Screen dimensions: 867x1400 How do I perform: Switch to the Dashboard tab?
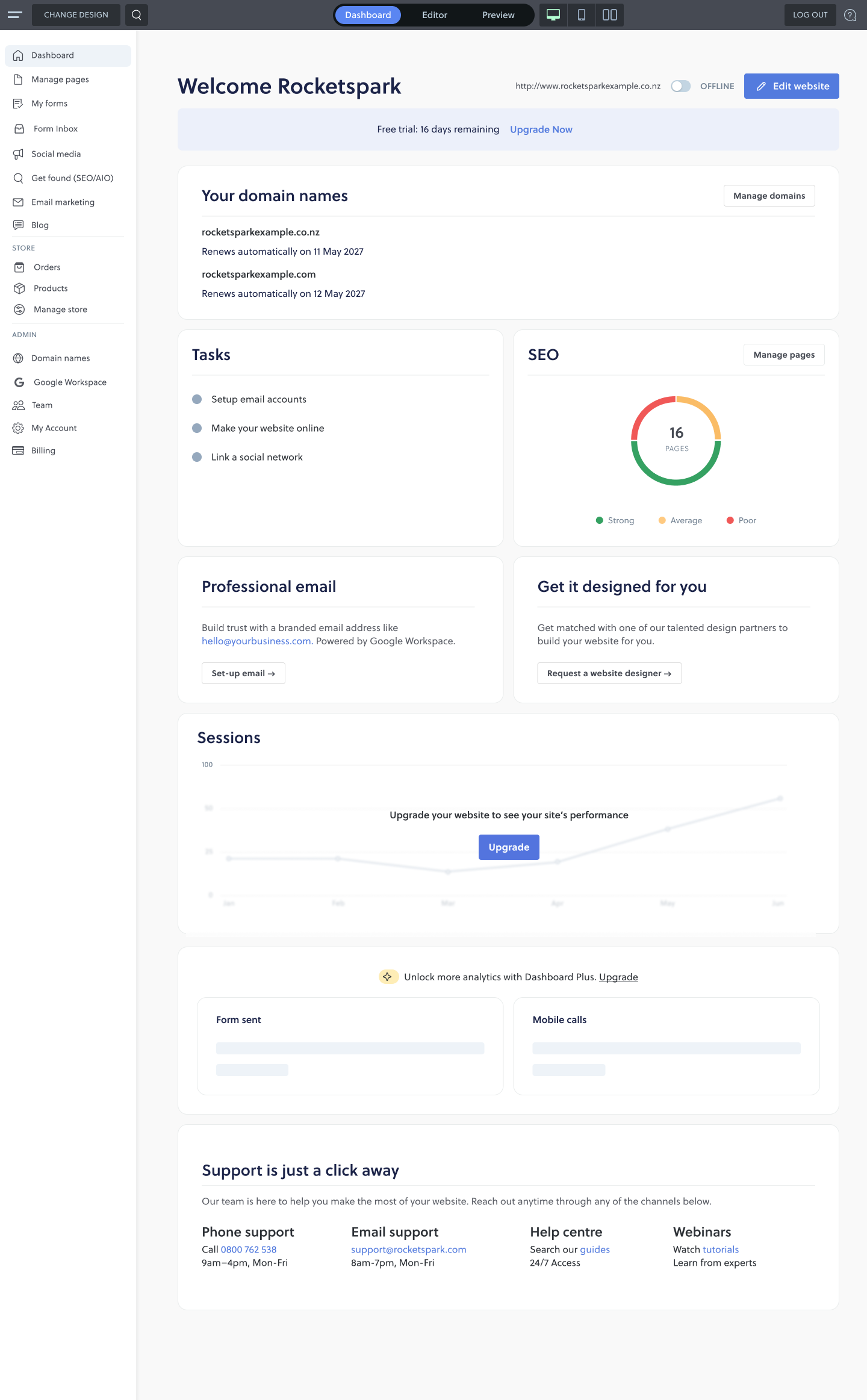click(x=368, y=14)
